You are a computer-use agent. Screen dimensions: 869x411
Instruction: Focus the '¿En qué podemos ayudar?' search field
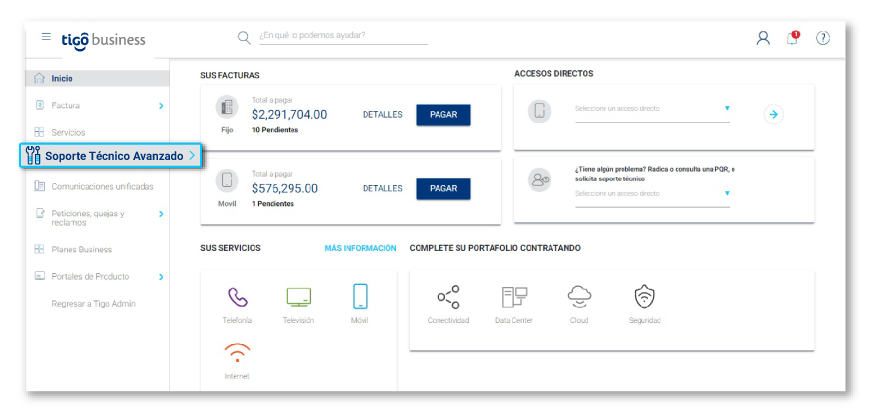pos(344,37)
